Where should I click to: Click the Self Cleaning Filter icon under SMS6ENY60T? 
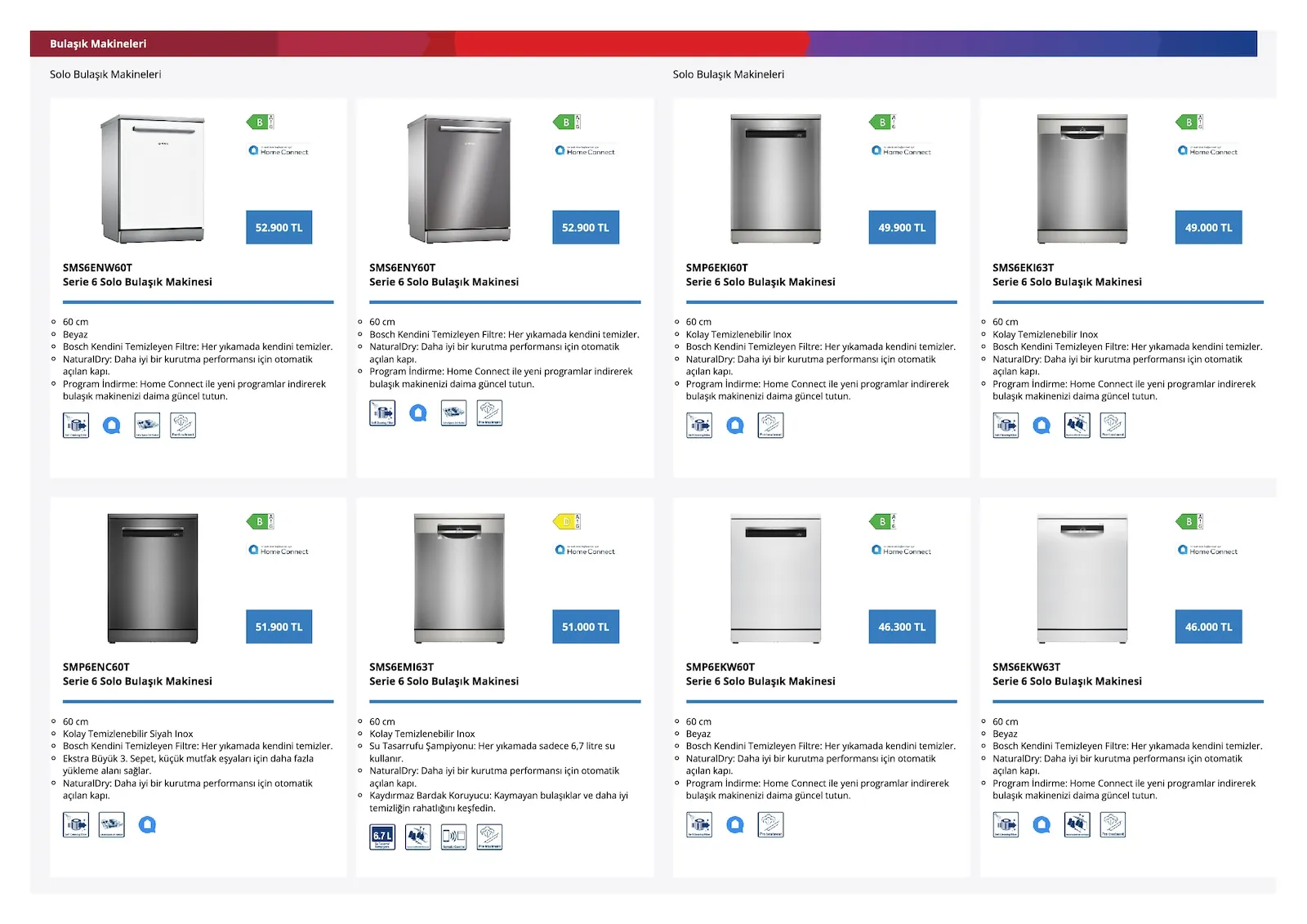point(382,413)
